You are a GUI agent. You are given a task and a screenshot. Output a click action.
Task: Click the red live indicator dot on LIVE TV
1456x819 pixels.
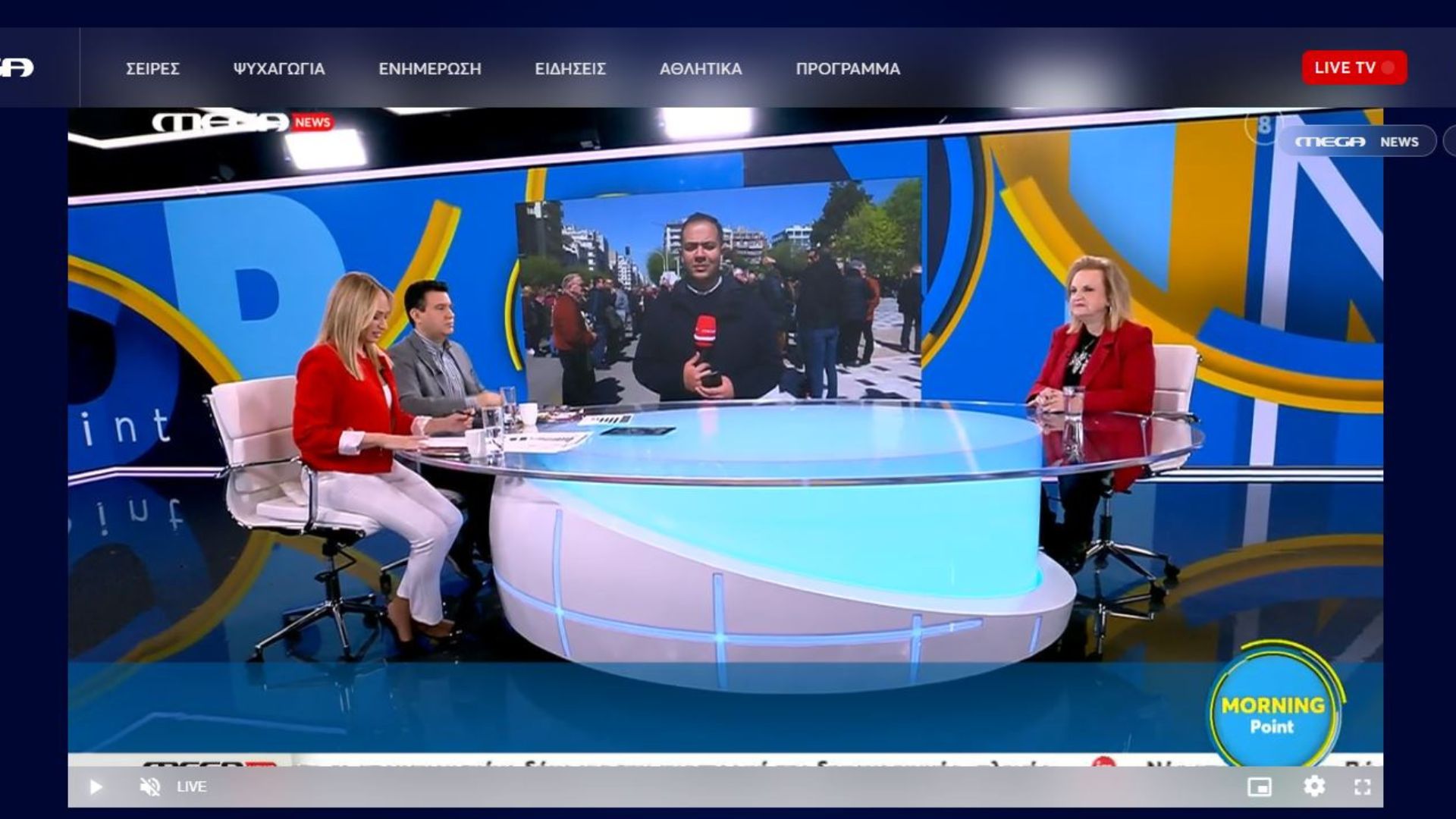coord(1388,67)
